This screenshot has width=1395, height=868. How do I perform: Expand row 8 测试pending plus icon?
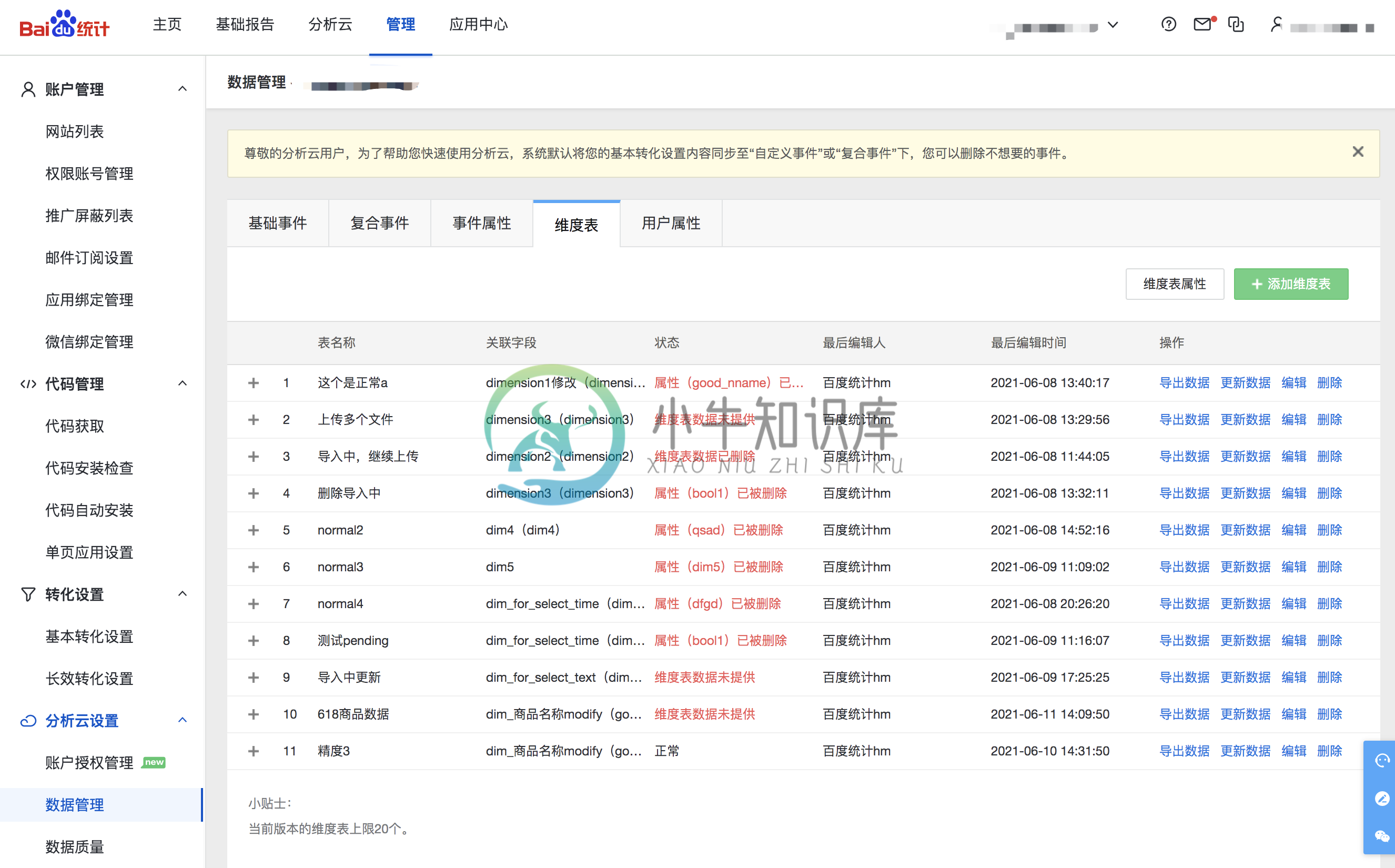[253, 640]
